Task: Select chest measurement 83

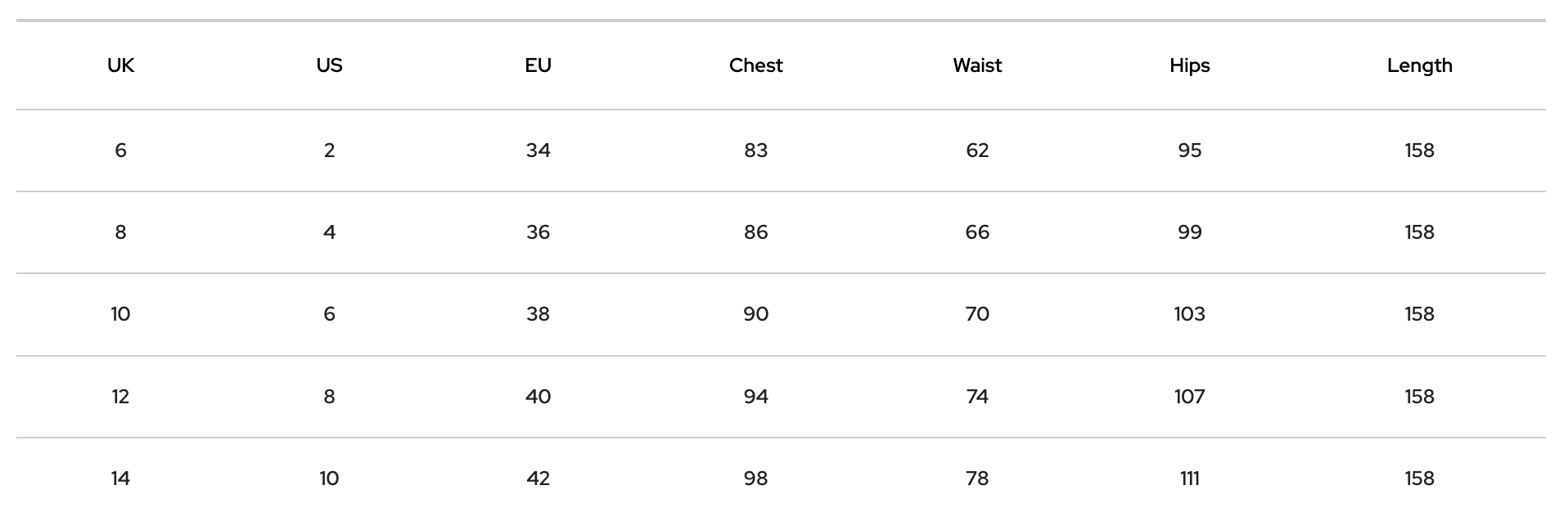Action: pos(755,151)
